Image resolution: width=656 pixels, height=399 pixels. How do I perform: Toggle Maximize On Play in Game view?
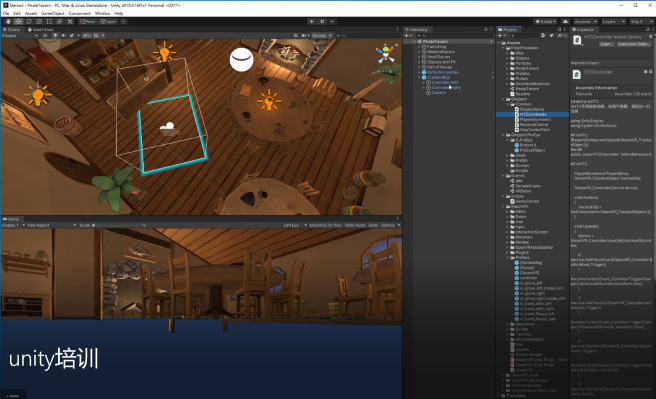pyautogui.click(x=325, y=225)
